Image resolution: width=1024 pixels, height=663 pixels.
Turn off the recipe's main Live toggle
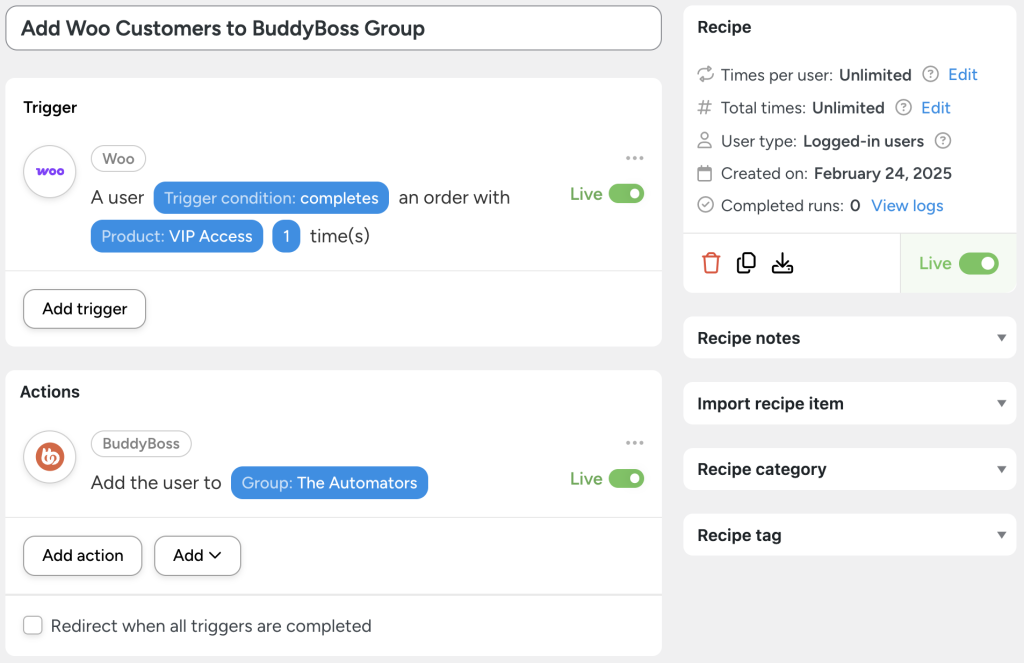point(978,263)
